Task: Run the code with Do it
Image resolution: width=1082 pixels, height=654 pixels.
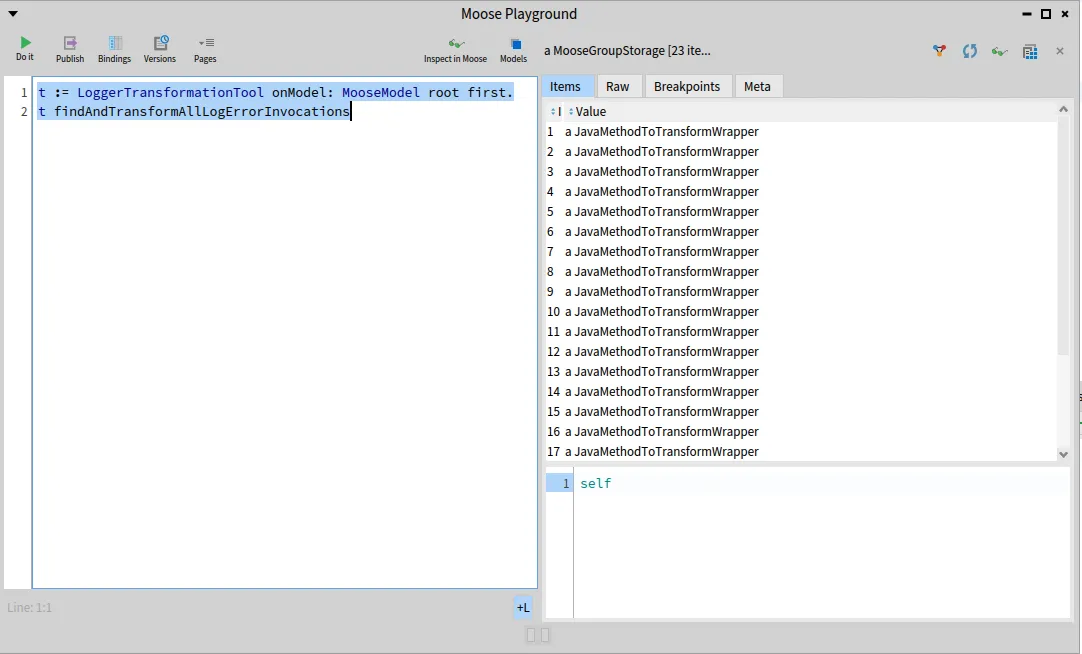Action: [25, 48]
